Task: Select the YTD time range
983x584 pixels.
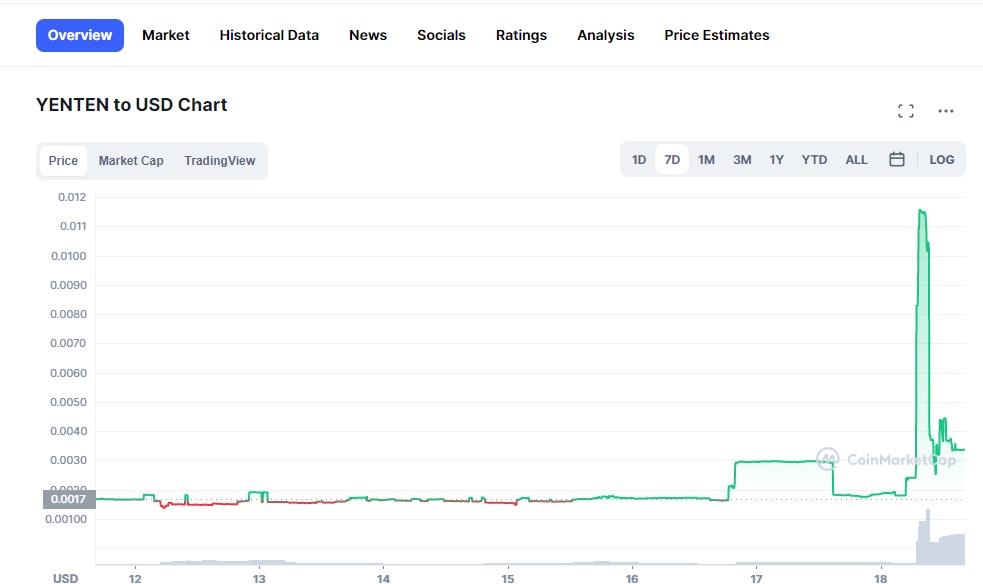Action: pos(814,160)
